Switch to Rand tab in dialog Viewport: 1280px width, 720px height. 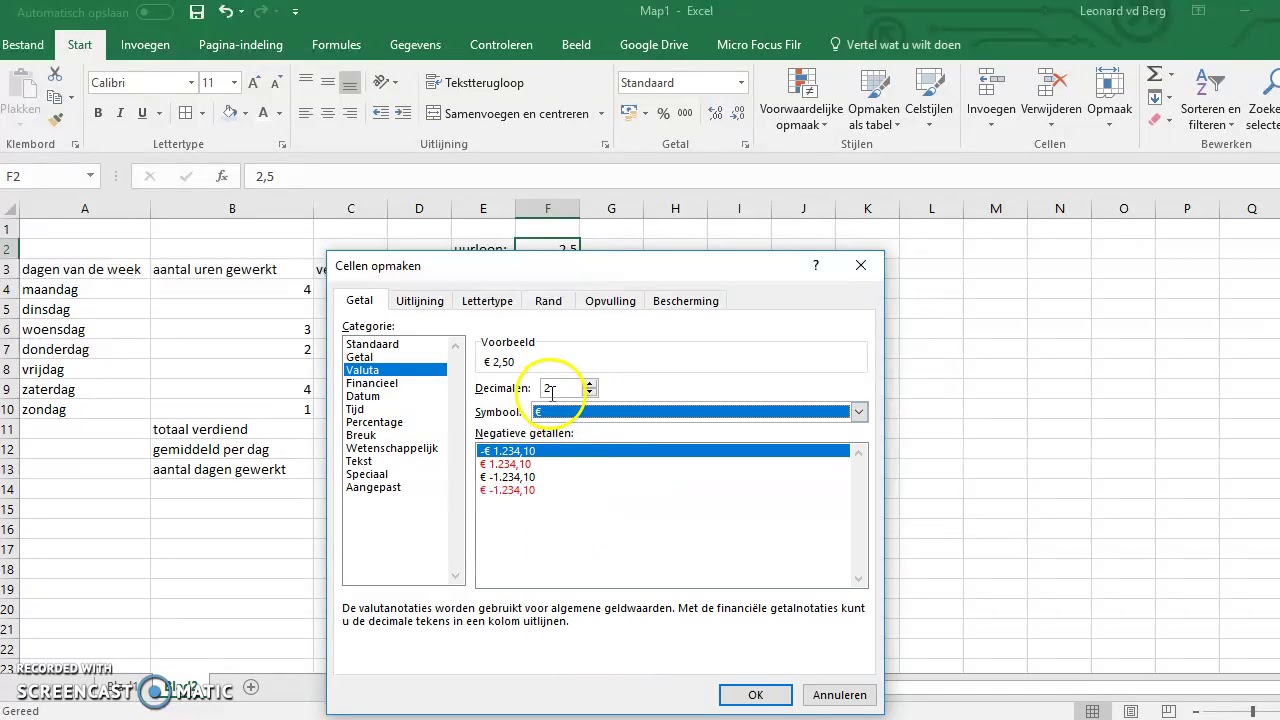coord(548,301)
